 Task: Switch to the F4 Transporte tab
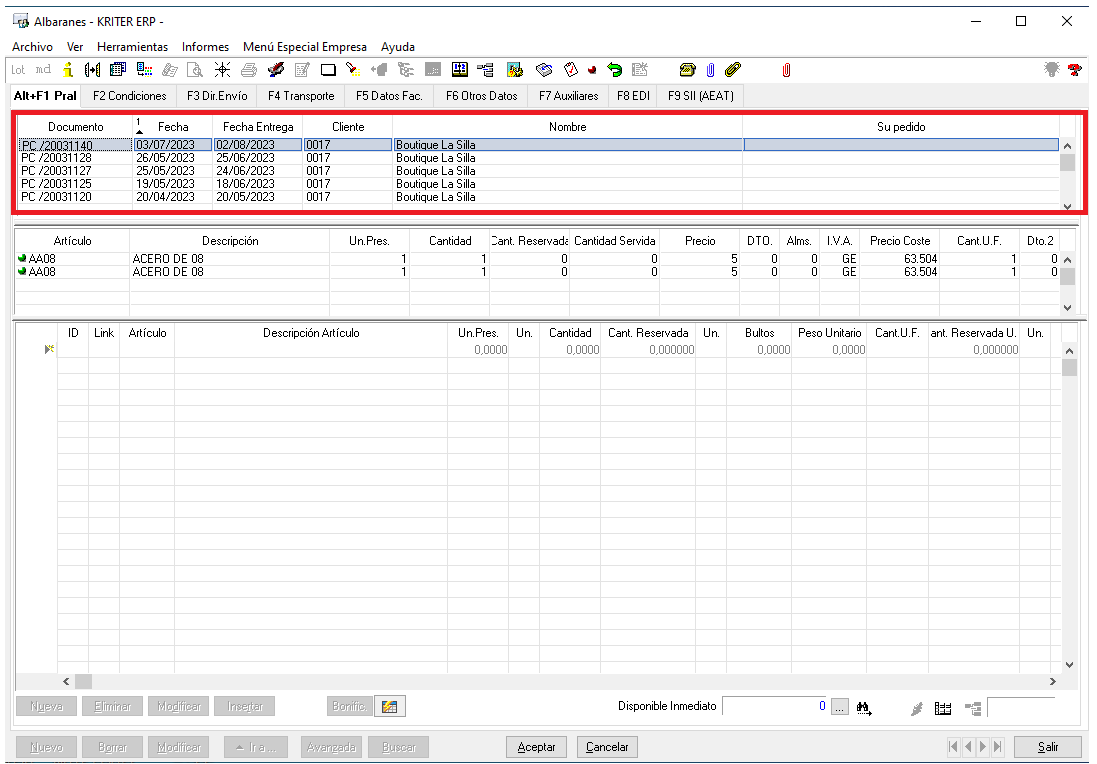point(300,96)
